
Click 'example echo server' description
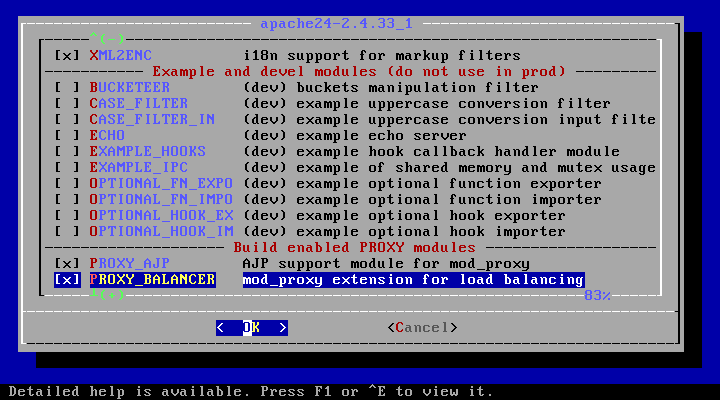[382, 135]
